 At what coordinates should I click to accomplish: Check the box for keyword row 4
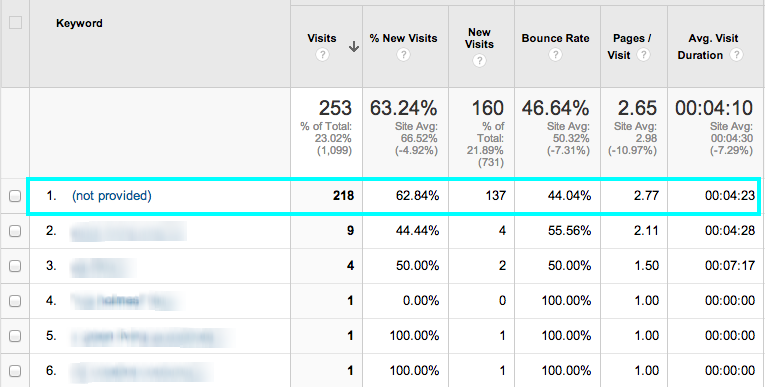(15, 301)
